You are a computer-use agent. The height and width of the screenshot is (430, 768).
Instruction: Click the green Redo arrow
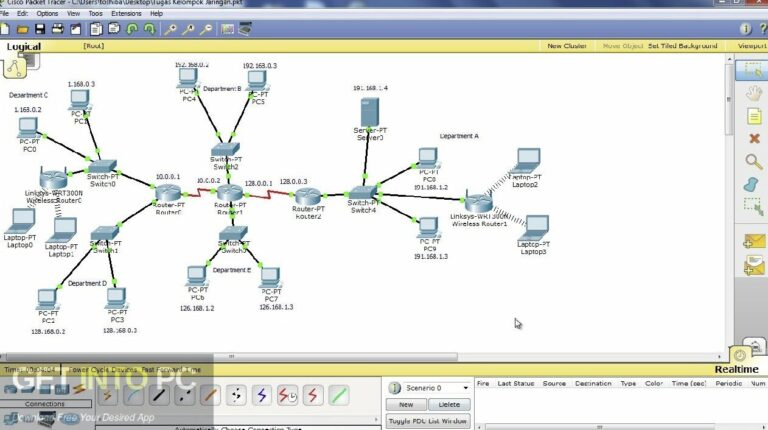(x=150, y=29)
